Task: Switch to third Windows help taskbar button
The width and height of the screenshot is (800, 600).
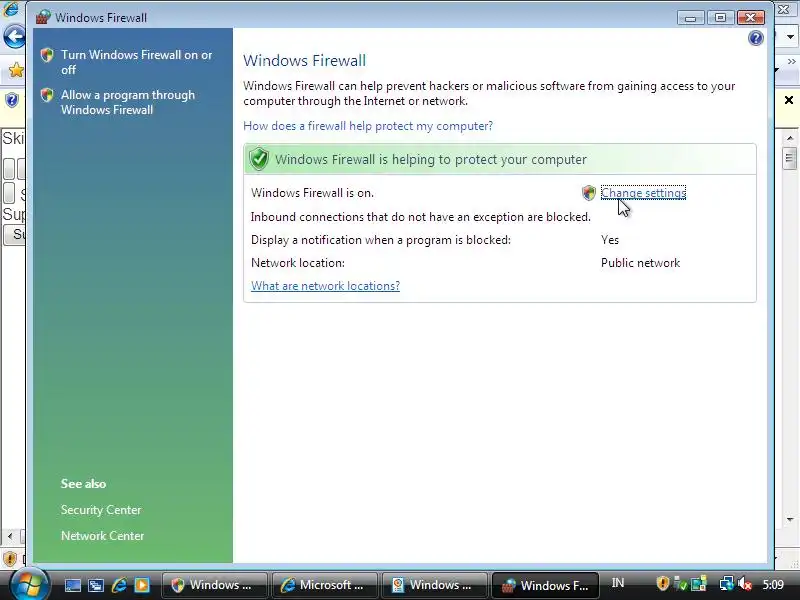Action: pos(435,585)
